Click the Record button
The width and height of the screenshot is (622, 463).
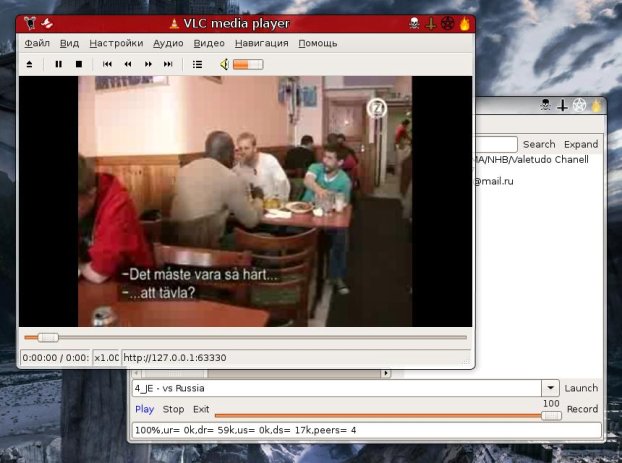point(582,409)
